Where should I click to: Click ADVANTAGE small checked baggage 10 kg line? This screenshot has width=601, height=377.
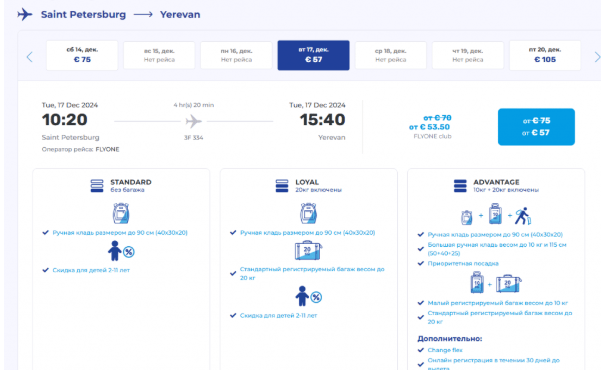point(498,303)
